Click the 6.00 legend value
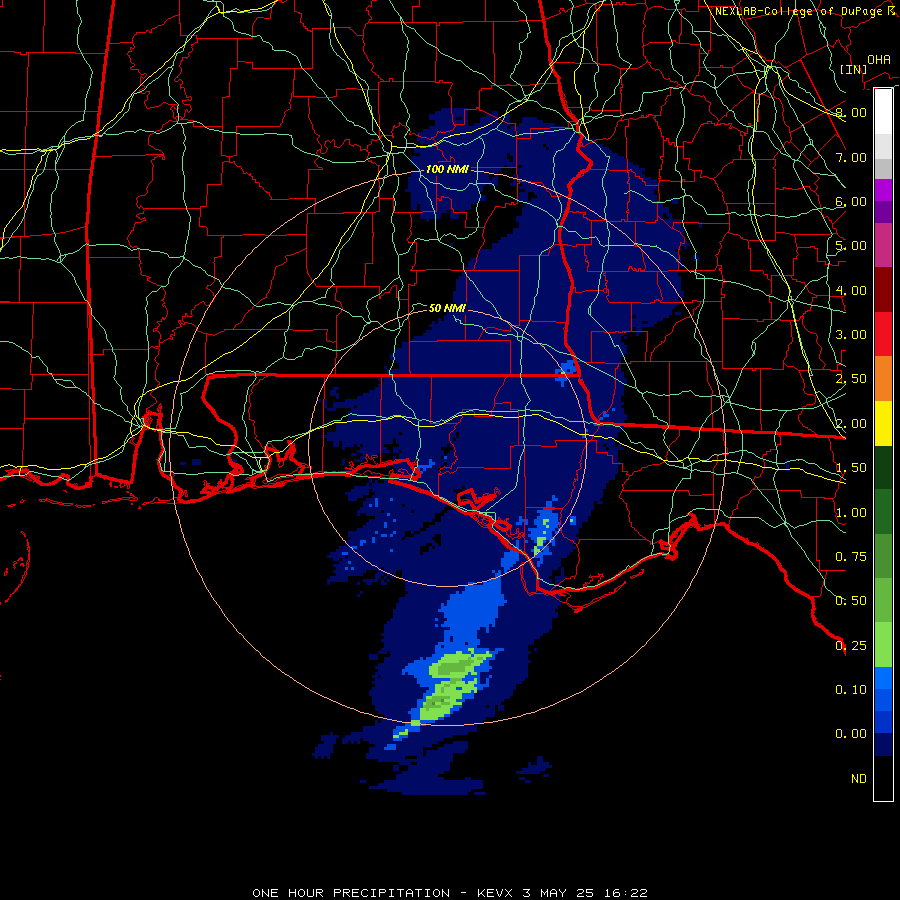Image resolution: width=900 pixels, height=900 pixels. (851, 201)
